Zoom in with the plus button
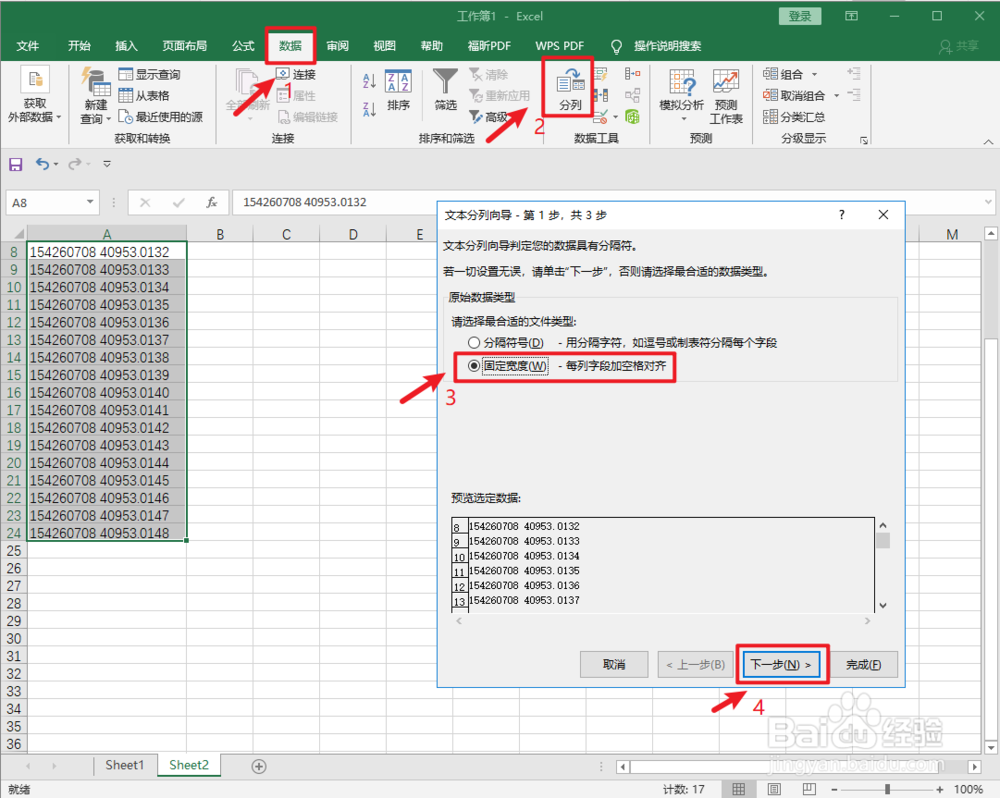Viewport: 1000px width, 798px height. [x=939, y=790]
